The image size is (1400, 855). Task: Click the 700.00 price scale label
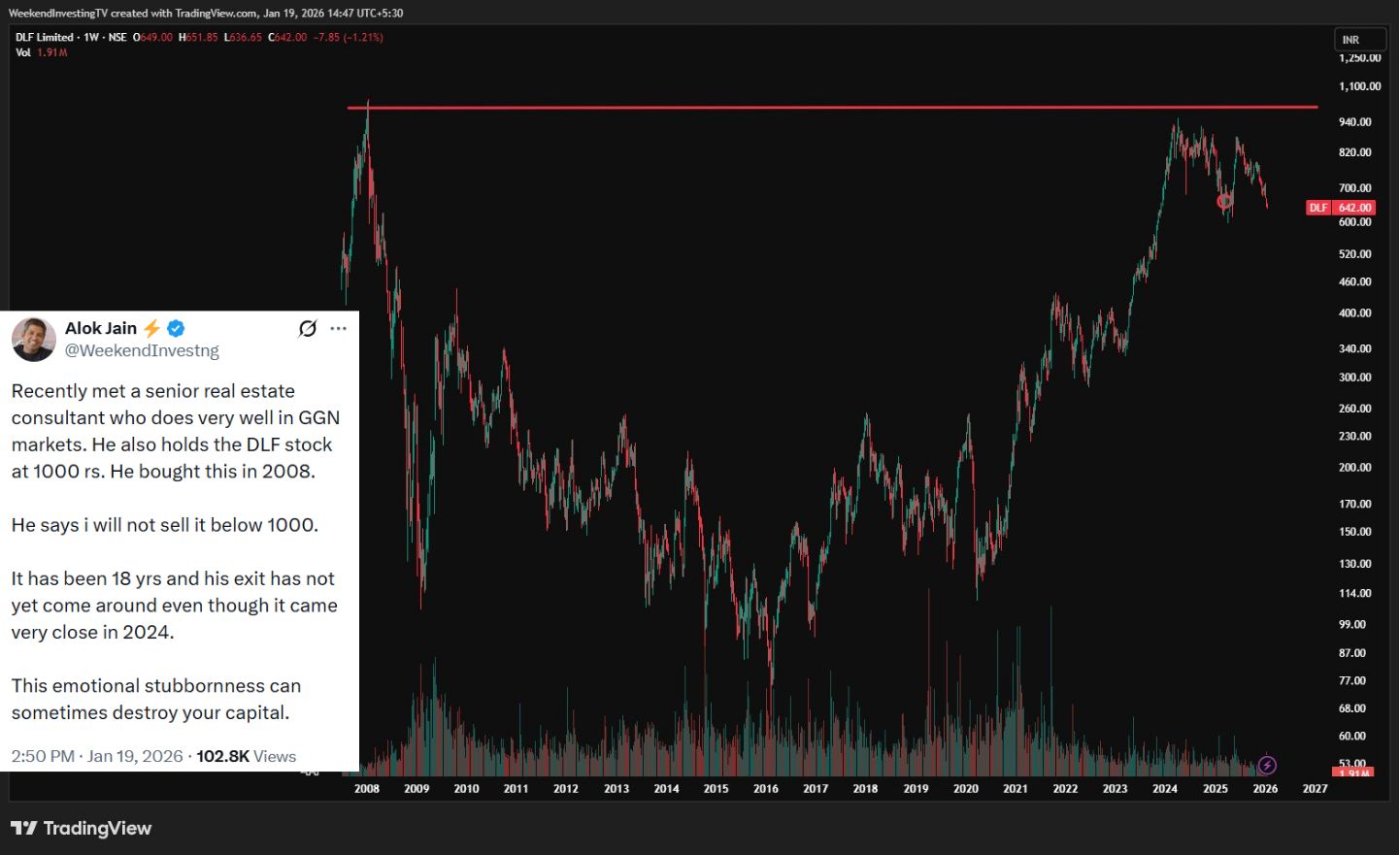1355,188
